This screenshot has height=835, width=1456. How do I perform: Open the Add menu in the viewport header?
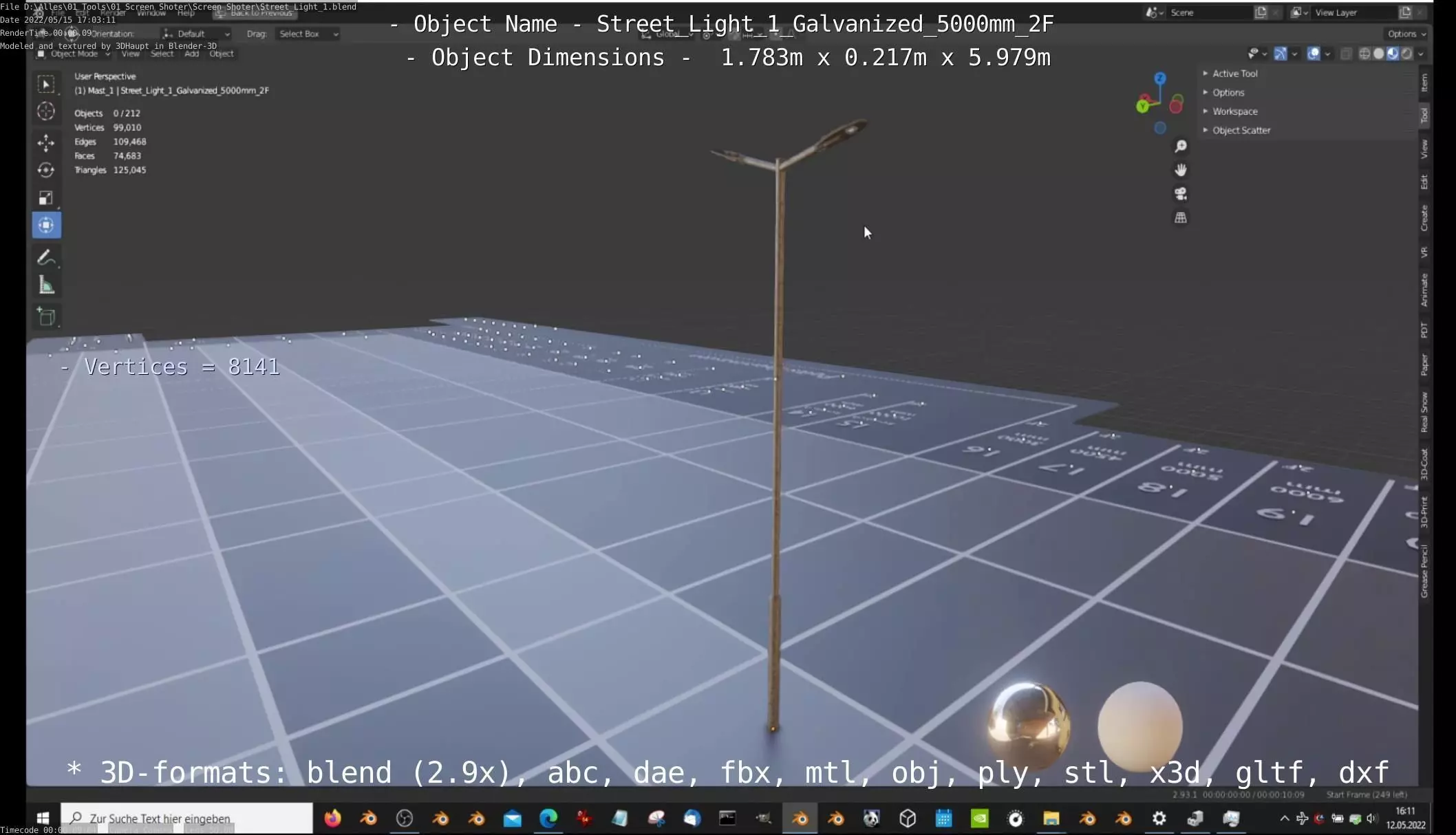pos(191,54)
